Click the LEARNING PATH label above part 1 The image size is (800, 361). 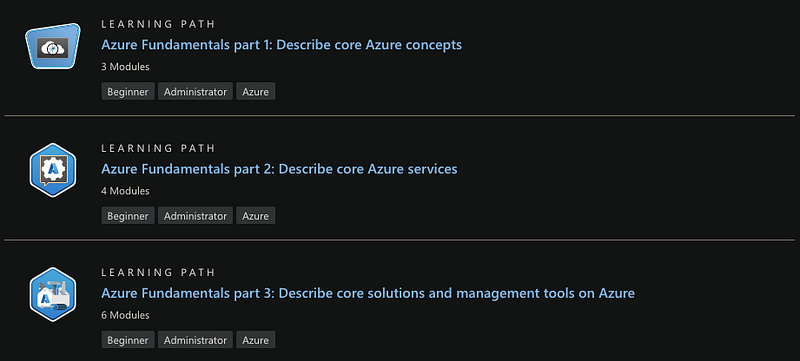(158, 24)
